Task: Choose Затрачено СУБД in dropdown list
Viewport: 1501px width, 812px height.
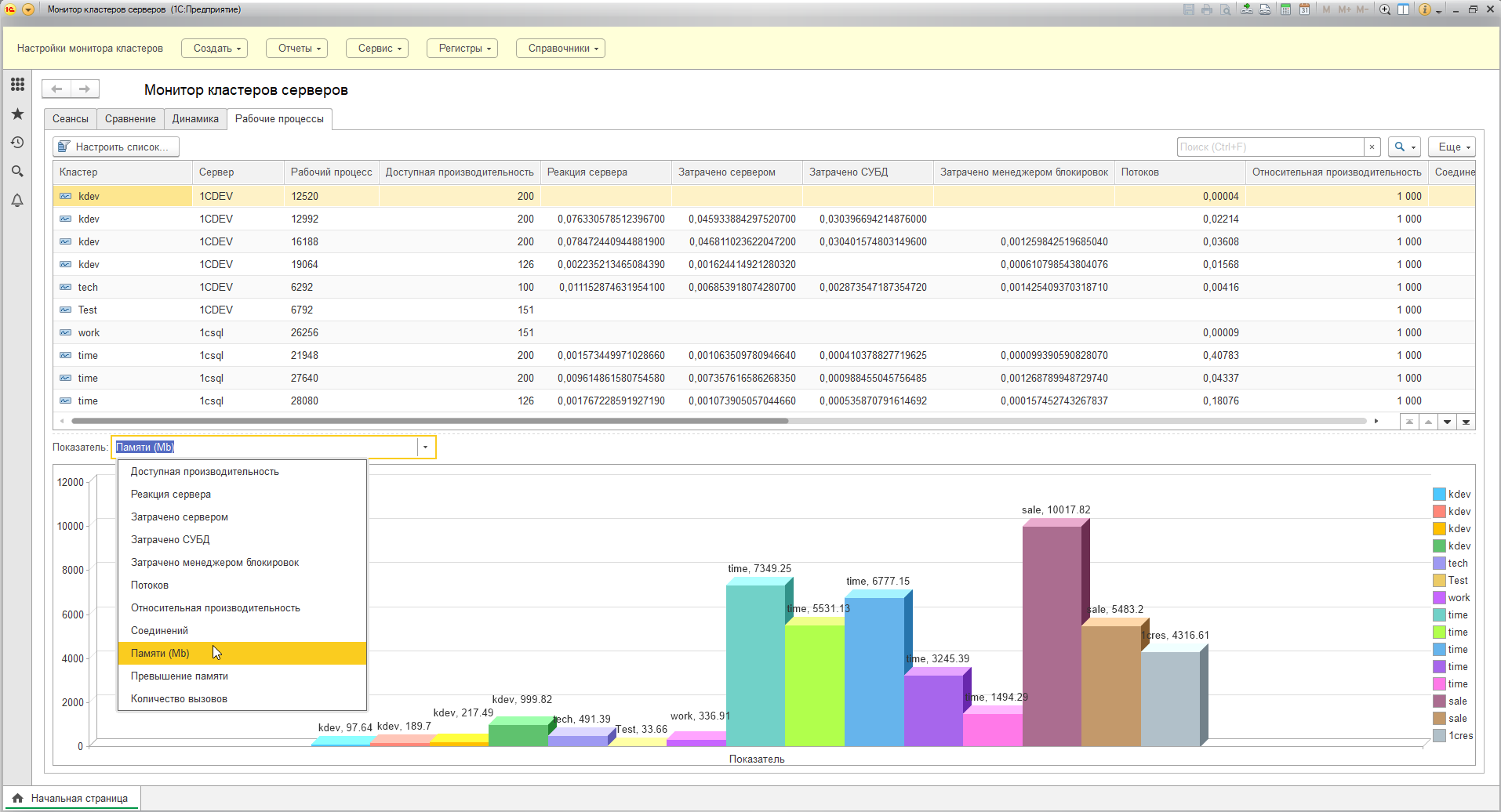Action: tap(170, 540)
